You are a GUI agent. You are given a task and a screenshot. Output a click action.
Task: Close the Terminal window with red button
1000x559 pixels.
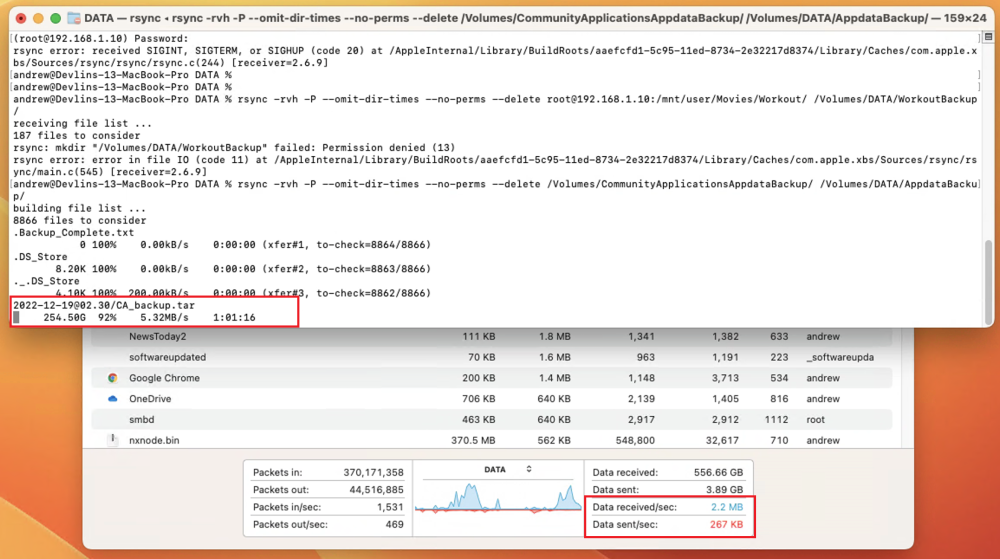(21, 18)
